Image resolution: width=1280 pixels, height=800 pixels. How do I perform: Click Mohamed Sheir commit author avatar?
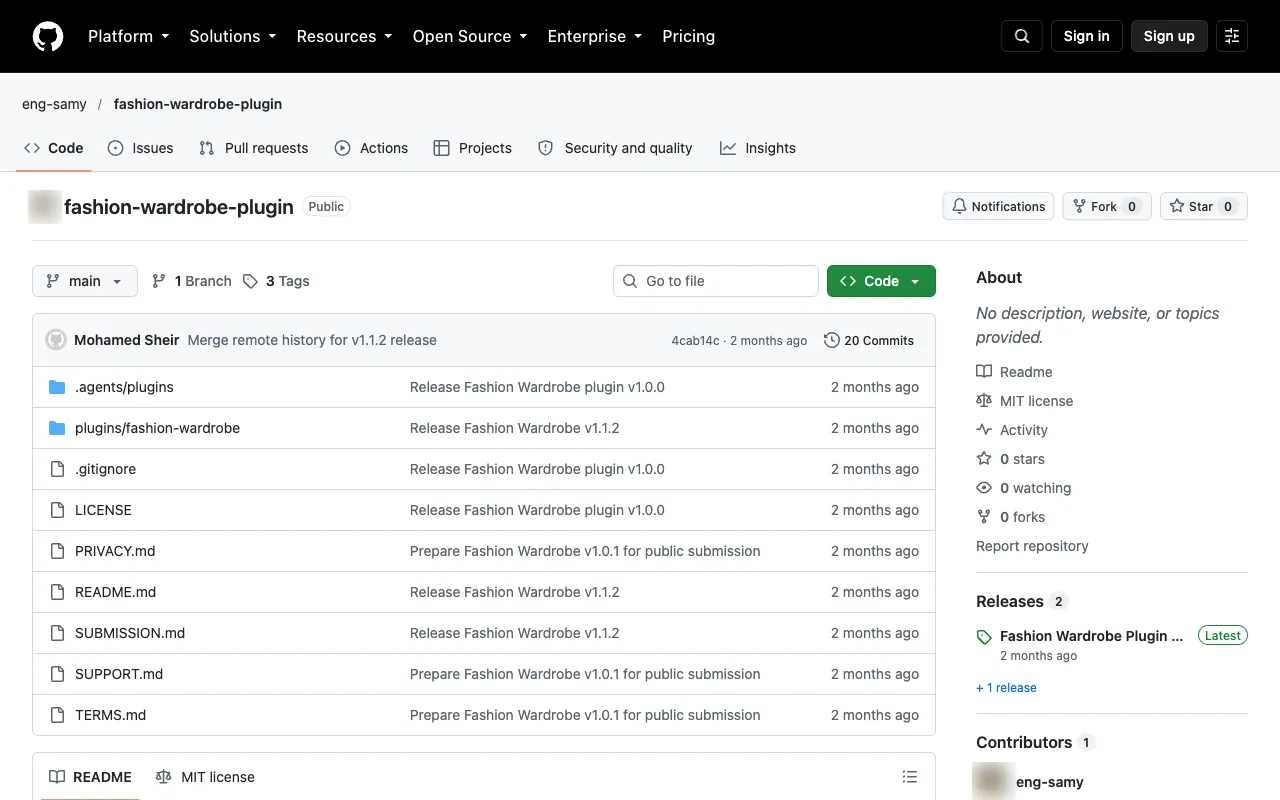[x=56, y=340]
